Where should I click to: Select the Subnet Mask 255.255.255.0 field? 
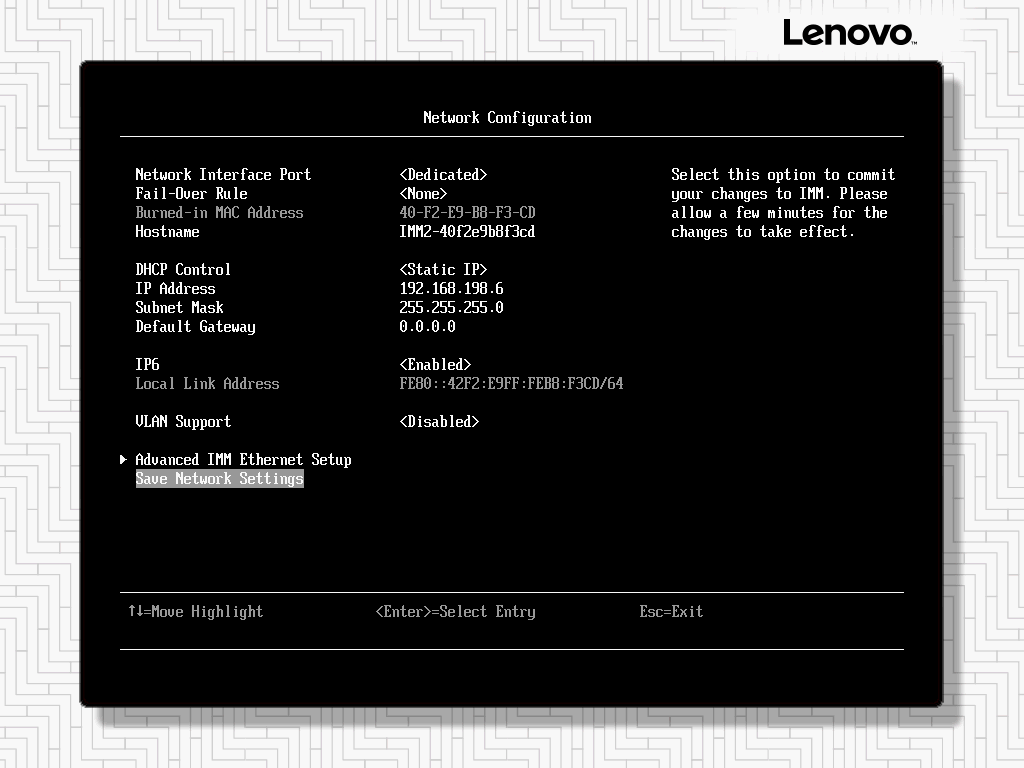[x=451, y=308]
